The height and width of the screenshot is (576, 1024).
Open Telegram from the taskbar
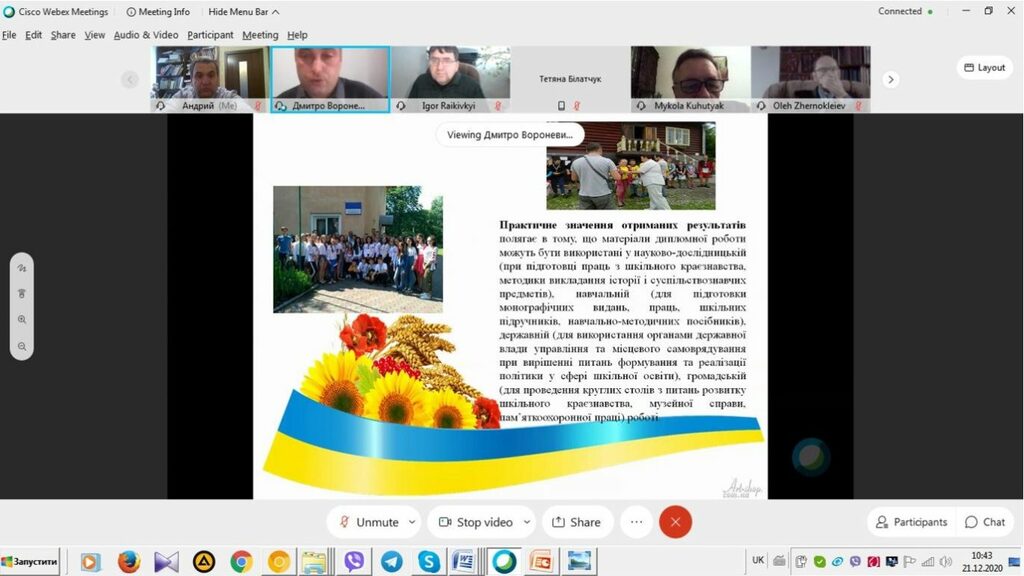point(391,562)
